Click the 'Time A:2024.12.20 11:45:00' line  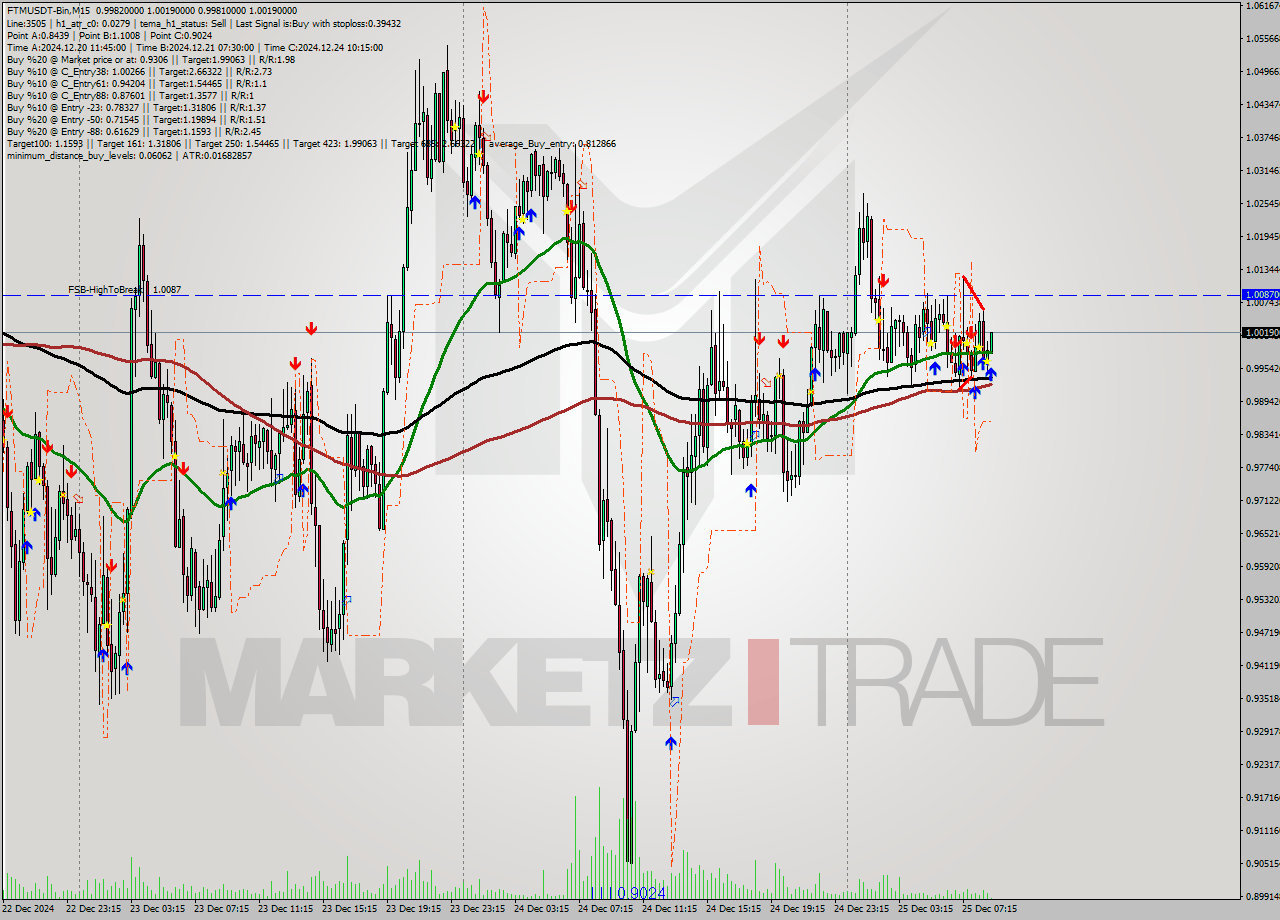pos(194,47)
